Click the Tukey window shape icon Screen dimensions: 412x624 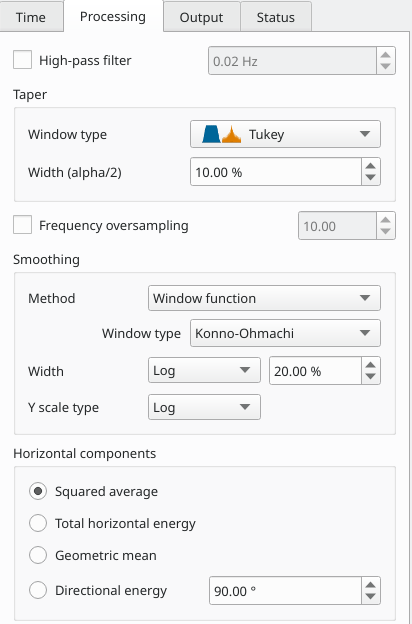(221, 134)
